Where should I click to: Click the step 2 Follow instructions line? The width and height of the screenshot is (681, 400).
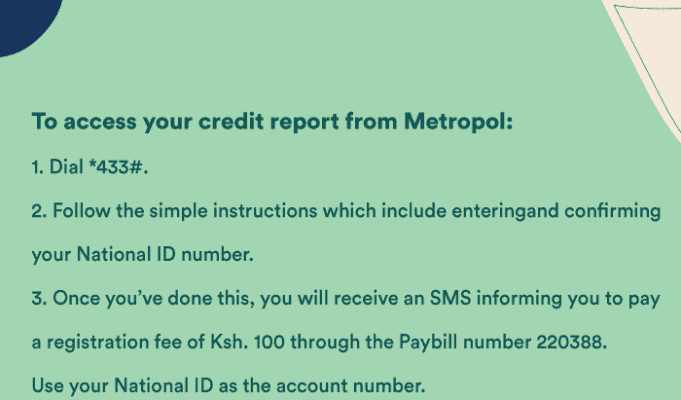point(346,212)
